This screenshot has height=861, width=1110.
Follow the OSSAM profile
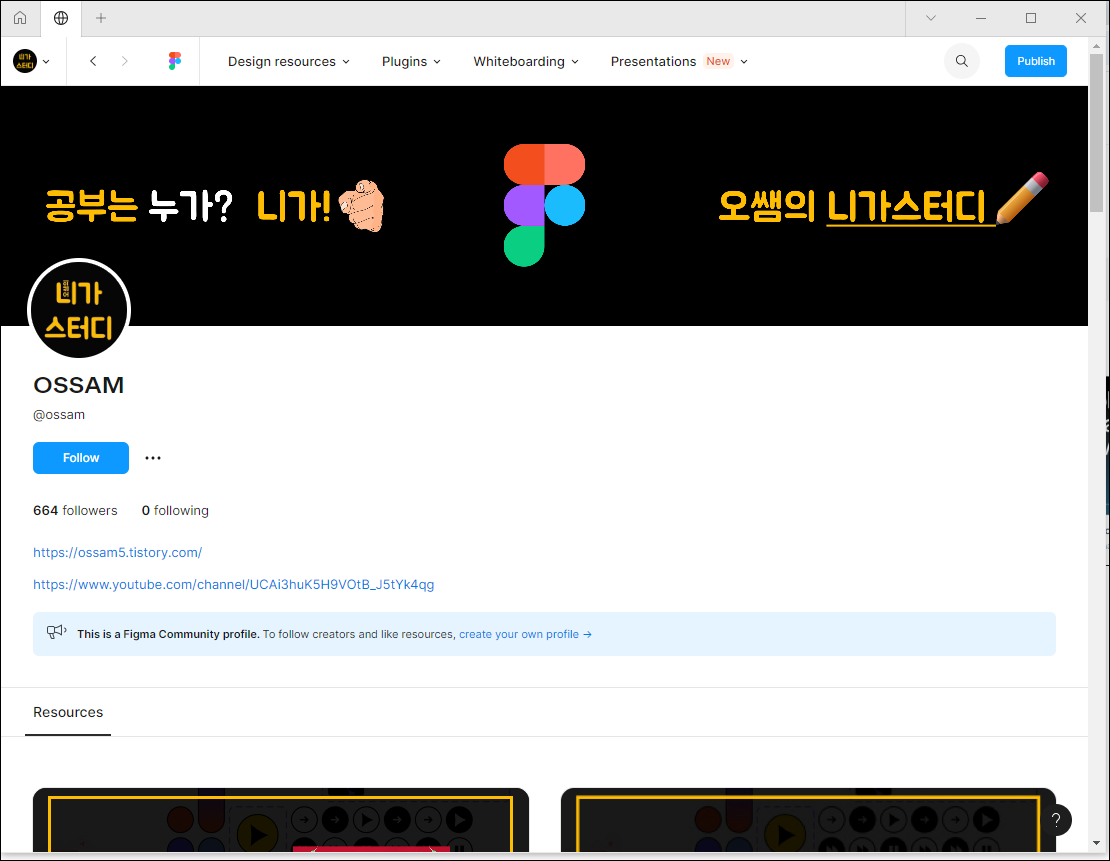tap(81, 457)
